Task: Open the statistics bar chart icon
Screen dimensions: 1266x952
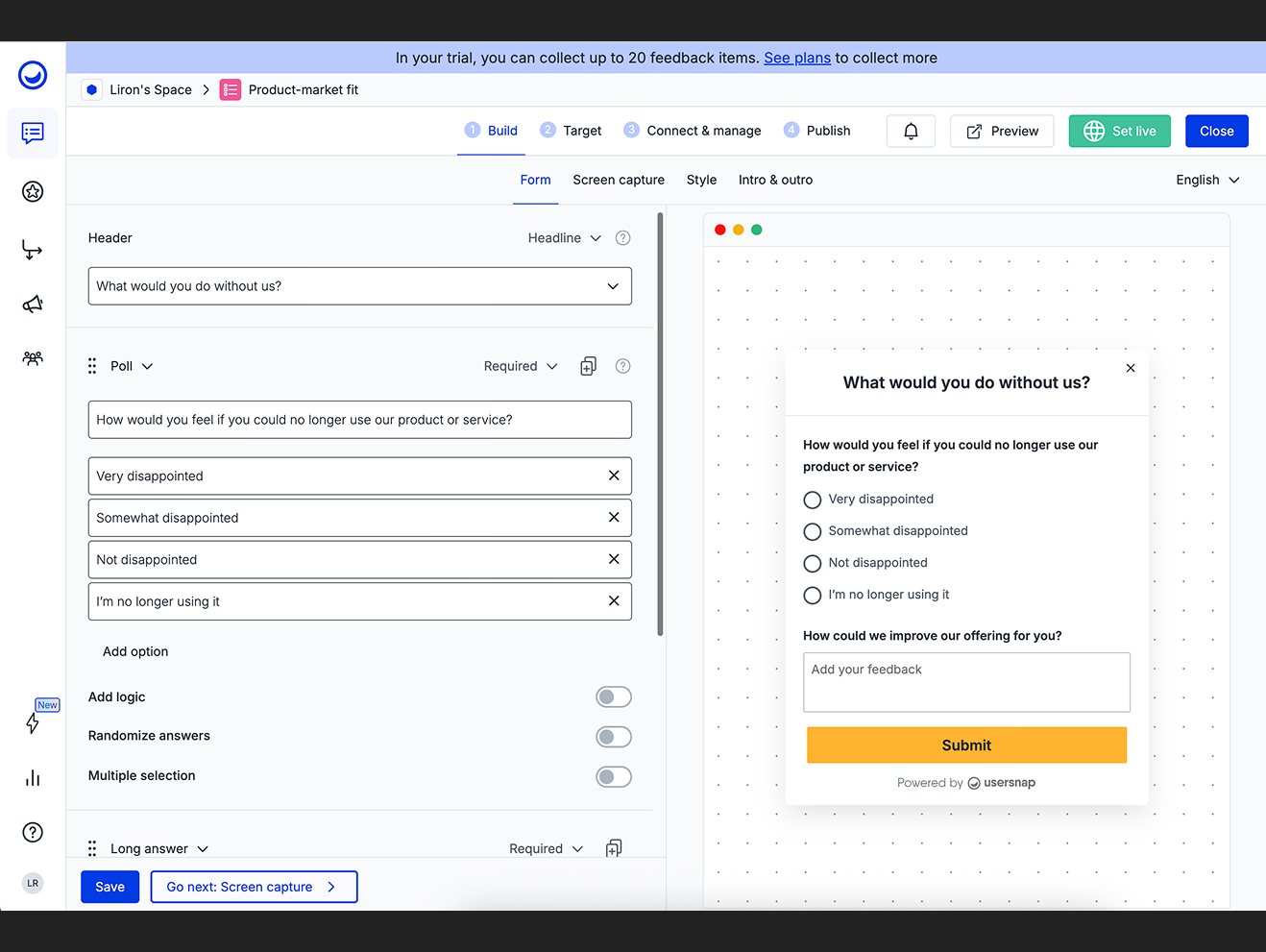Action: click(33, 778)
